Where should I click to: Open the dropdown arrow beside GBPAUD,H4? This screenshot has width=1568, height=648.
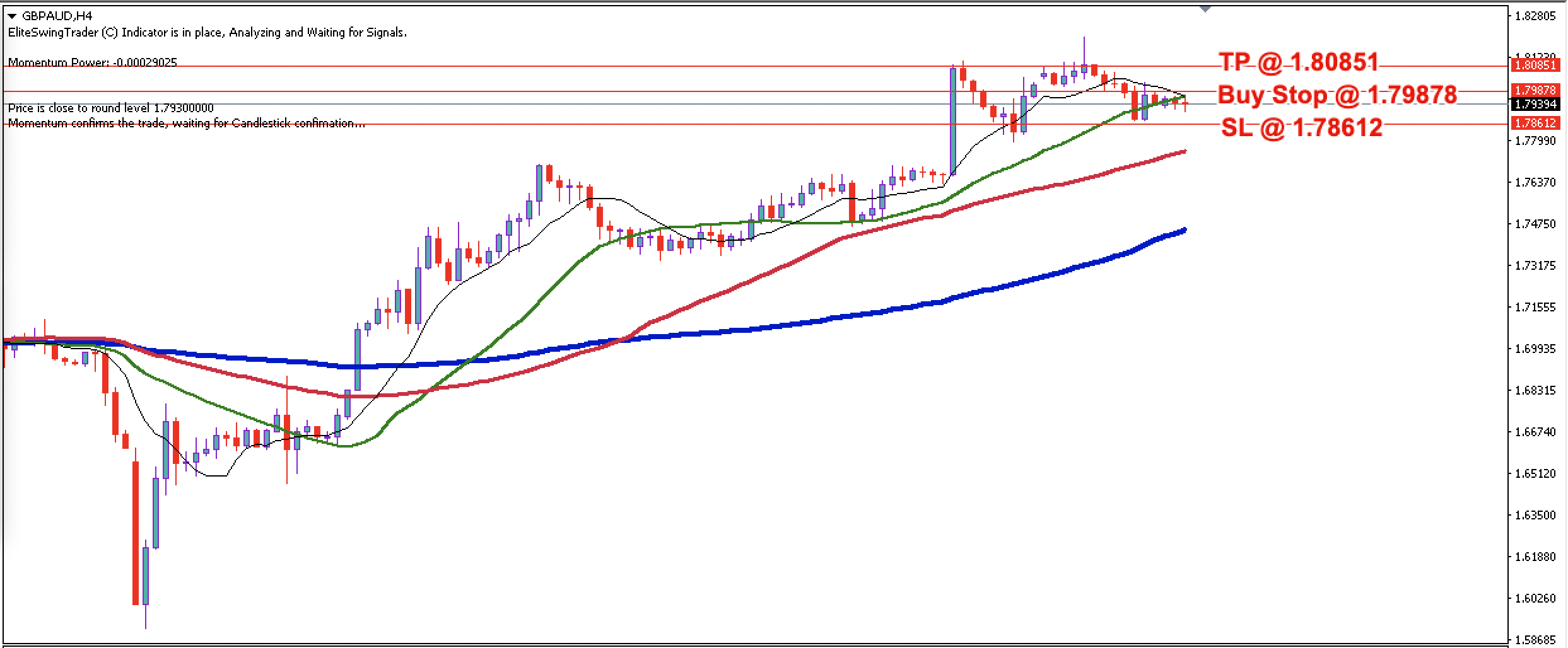(x=12, y=16)
